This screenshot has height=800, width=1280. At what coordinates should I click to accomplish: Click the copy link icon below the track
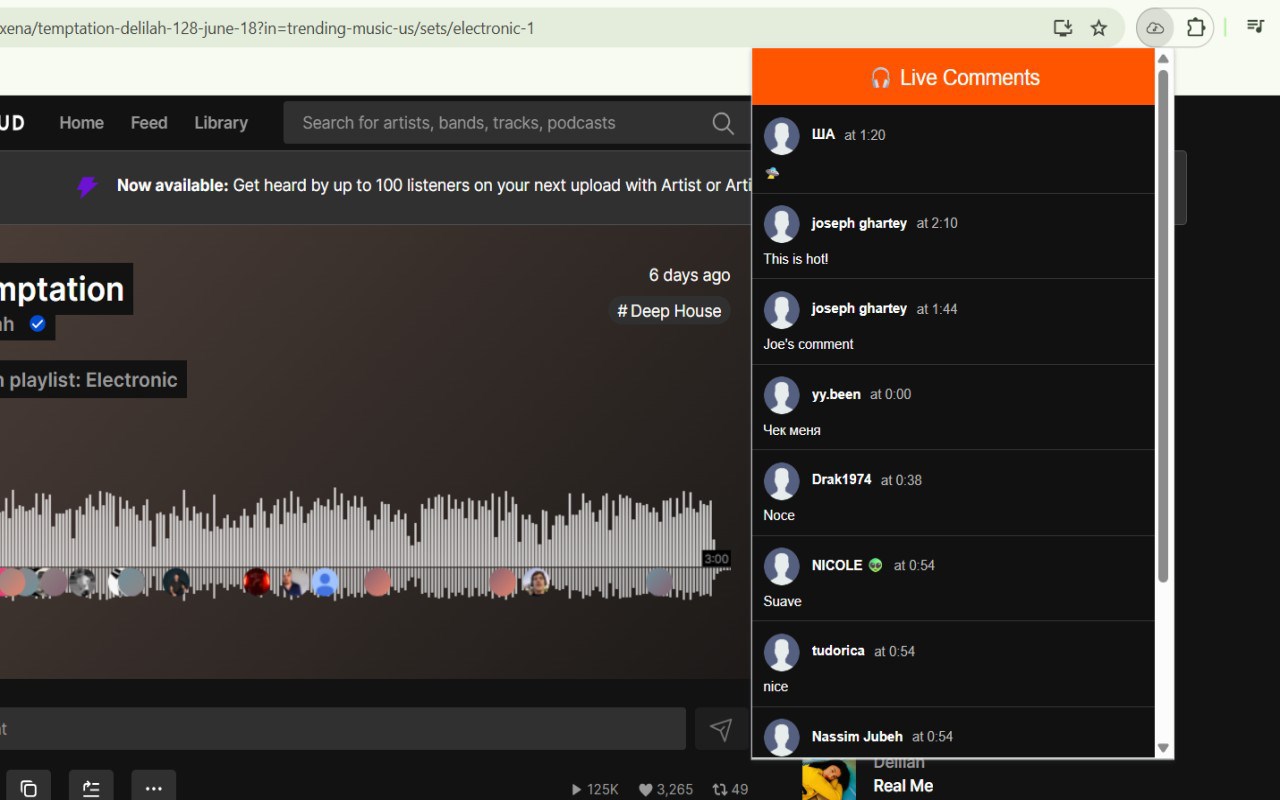pos(29,788)
